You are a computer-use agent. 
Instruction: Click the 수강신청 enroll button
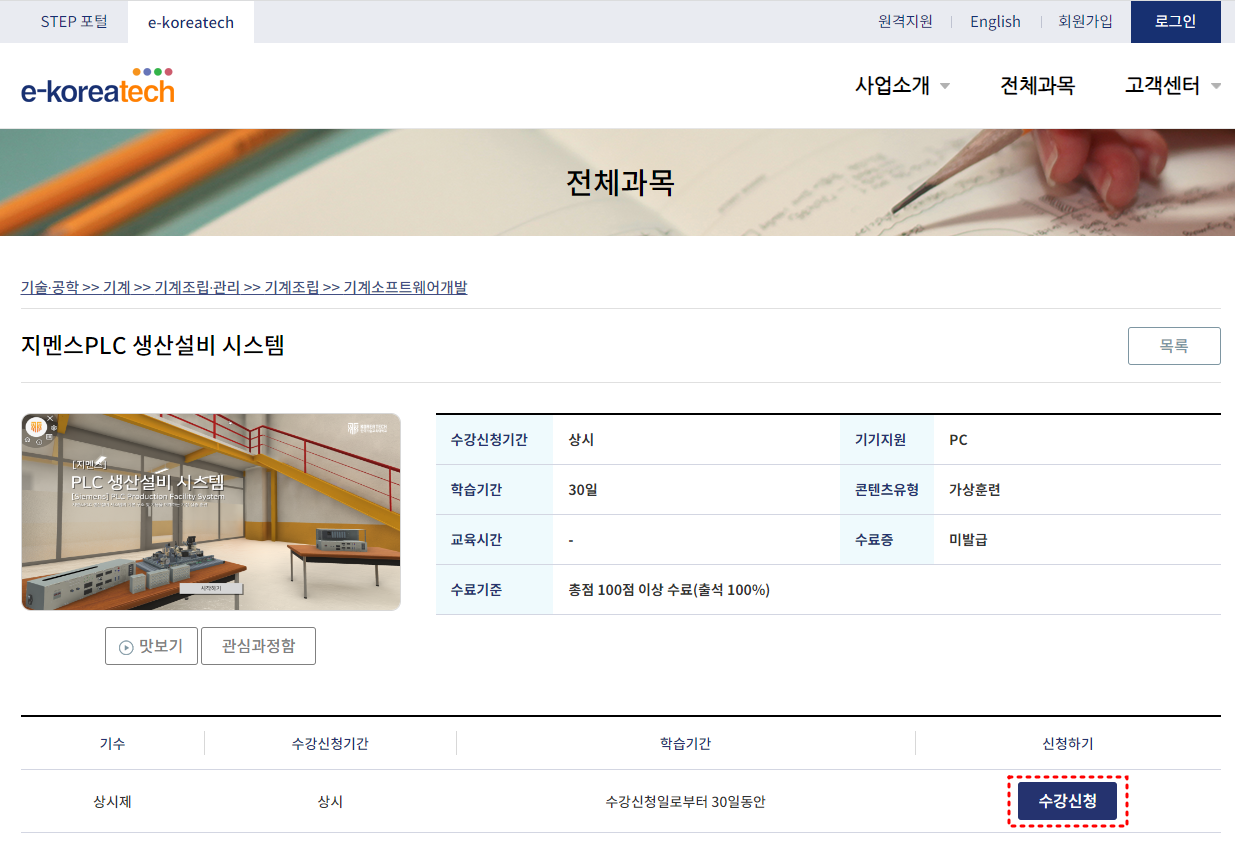pos(1067,801)
